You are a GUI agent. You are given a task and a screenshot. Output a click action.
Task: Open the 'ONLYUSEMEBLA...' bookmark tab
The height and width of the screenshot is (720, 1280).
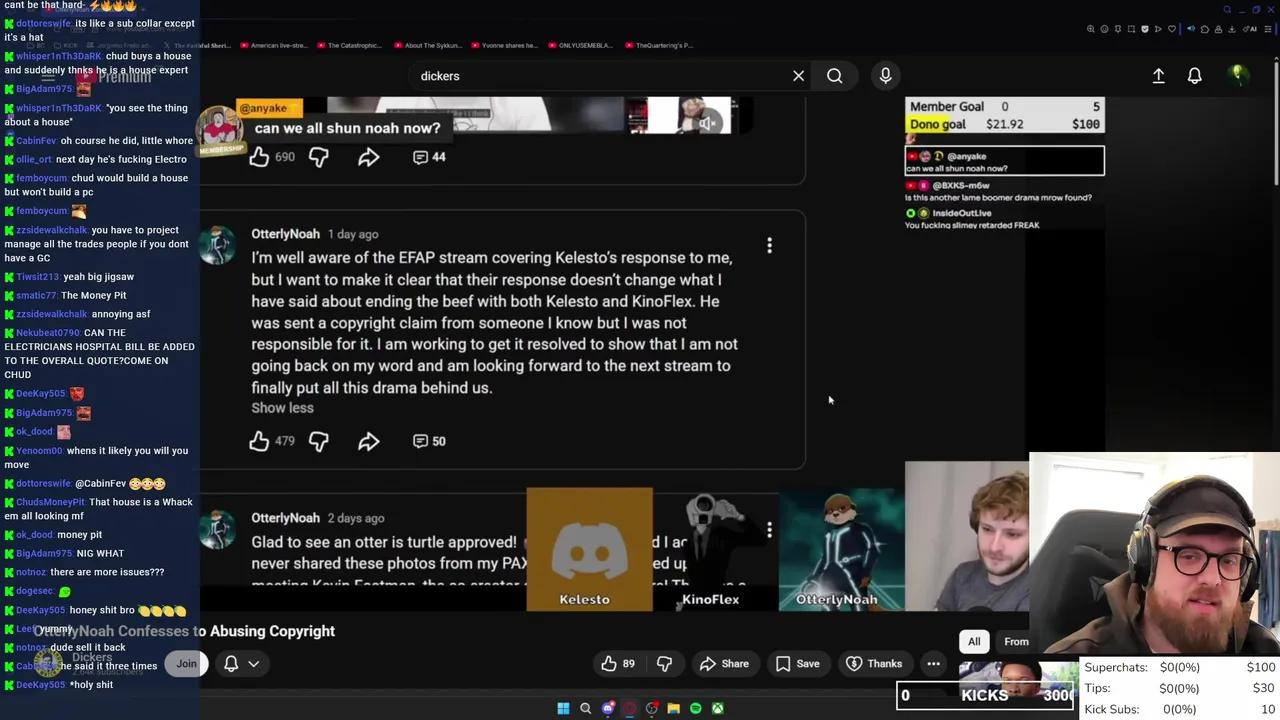[x=580, y=45]
